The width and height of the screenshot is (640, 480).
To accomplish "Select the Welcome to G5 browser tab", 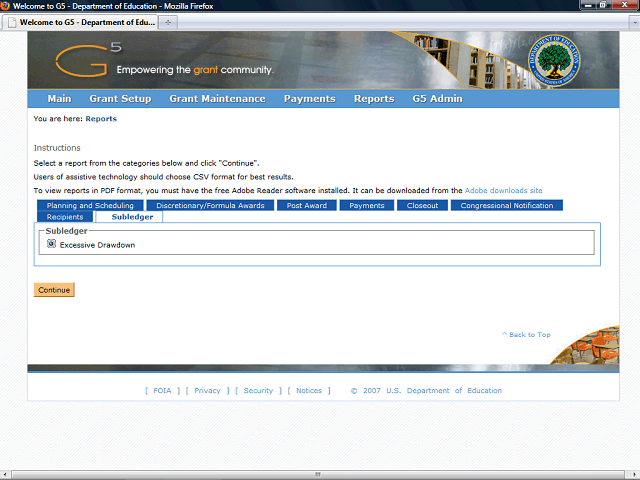I will tap(80, 22).
